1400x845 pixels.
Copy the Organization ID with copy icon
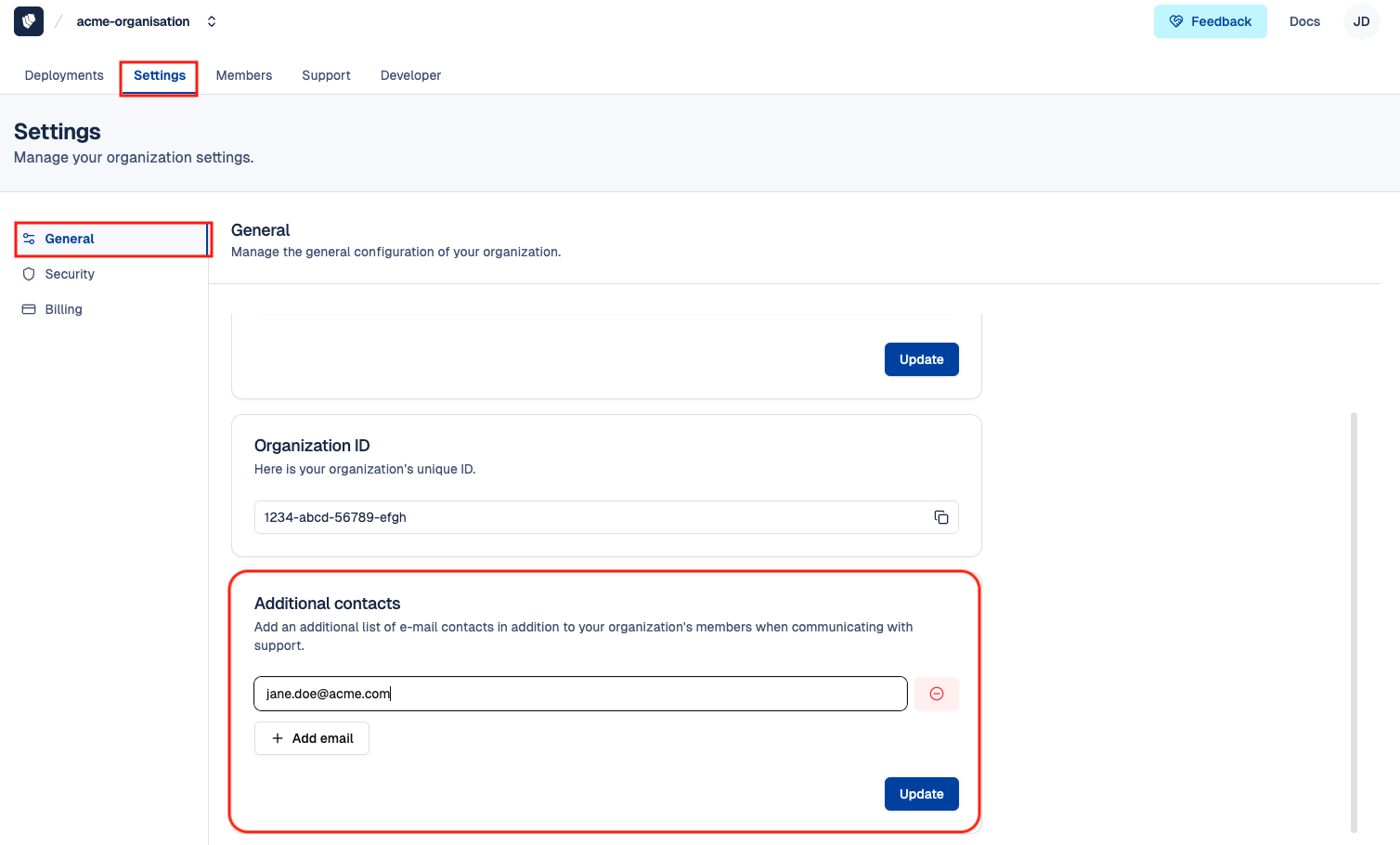[940, 517]
